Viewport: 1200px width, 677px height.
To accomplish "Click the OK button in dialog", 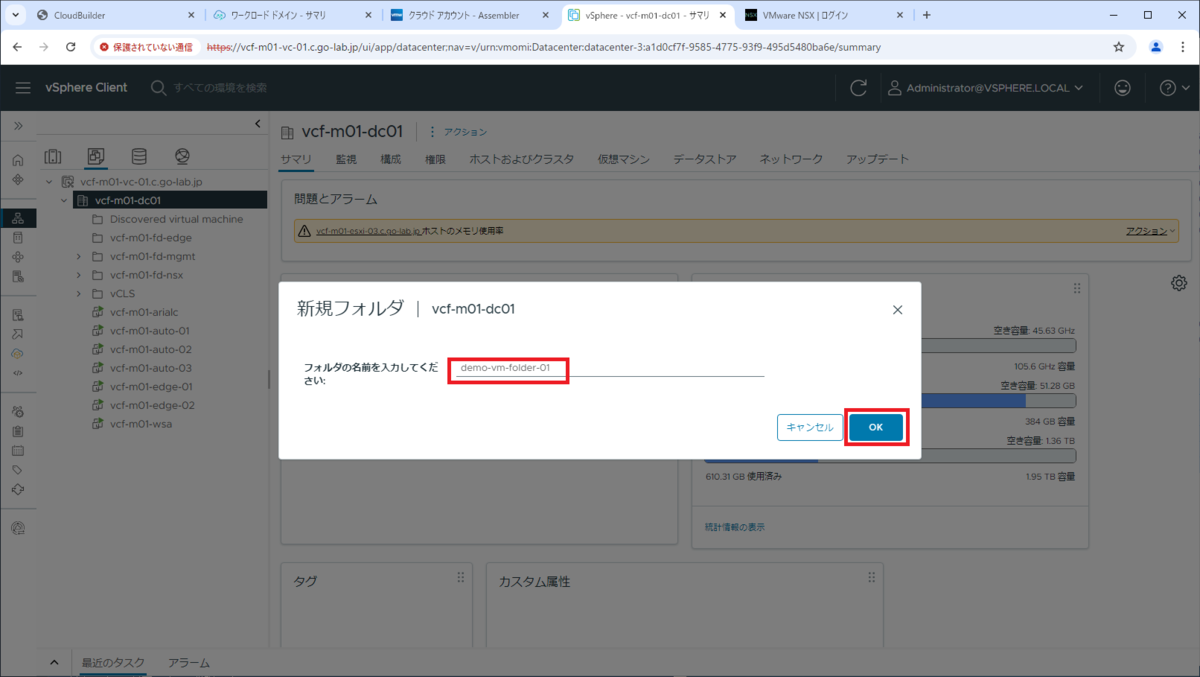I will coord(876,427).
